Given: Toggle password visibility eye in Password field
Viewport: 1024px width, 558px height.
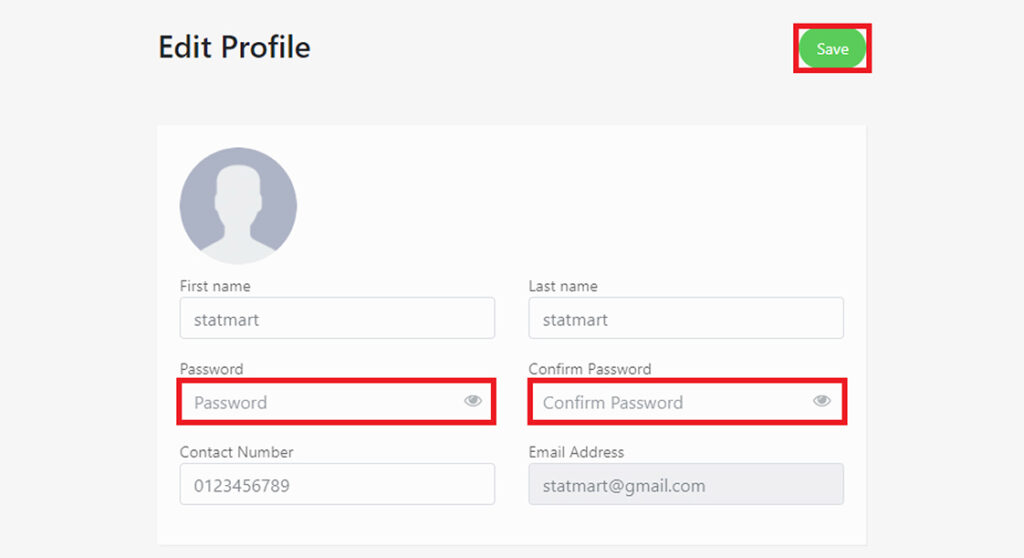Looking at the screenshot, I should [x=473, y=401].
